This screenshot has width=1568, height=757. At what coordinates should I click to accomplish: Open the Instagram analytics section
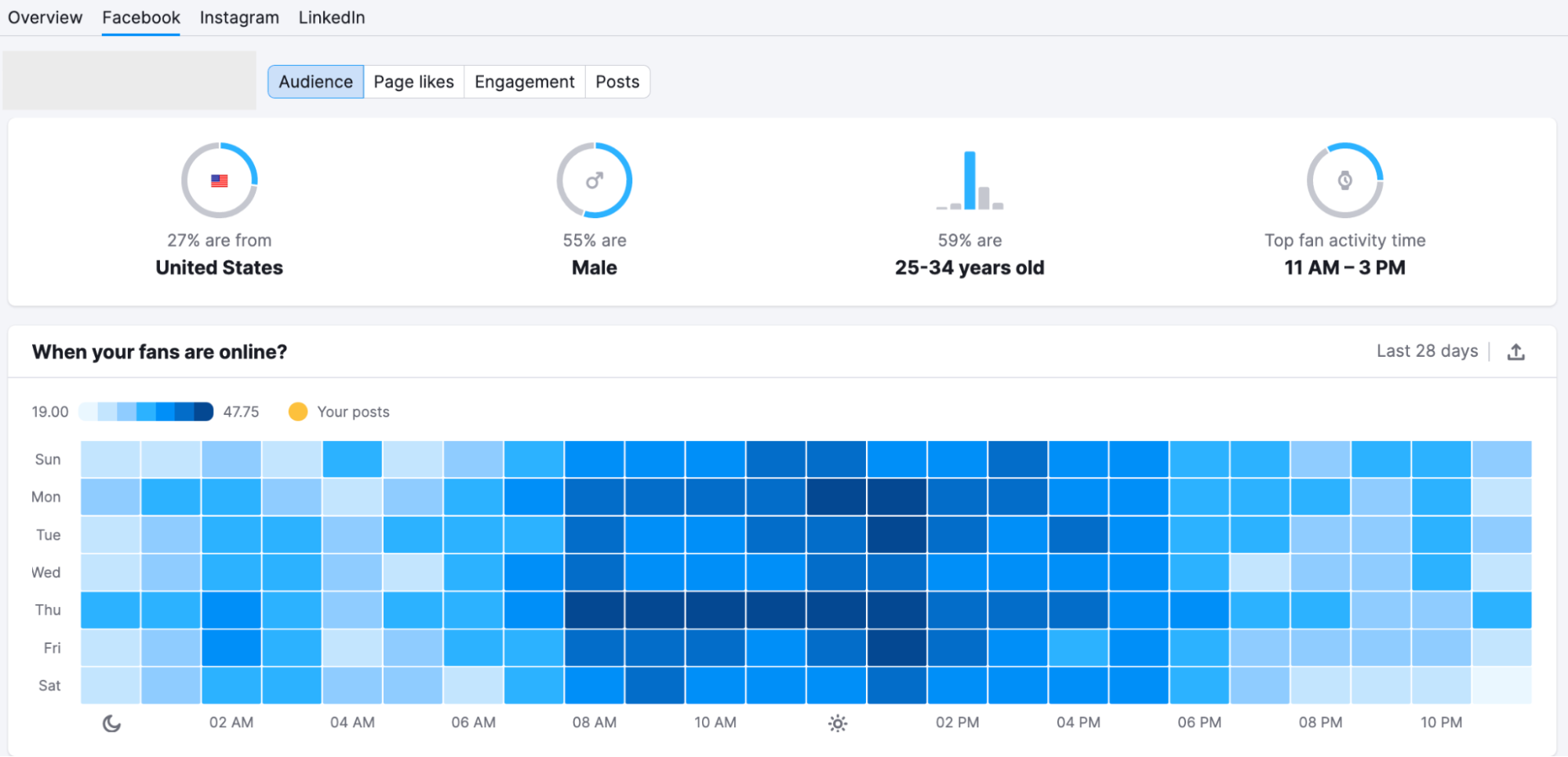pos(238,17)
